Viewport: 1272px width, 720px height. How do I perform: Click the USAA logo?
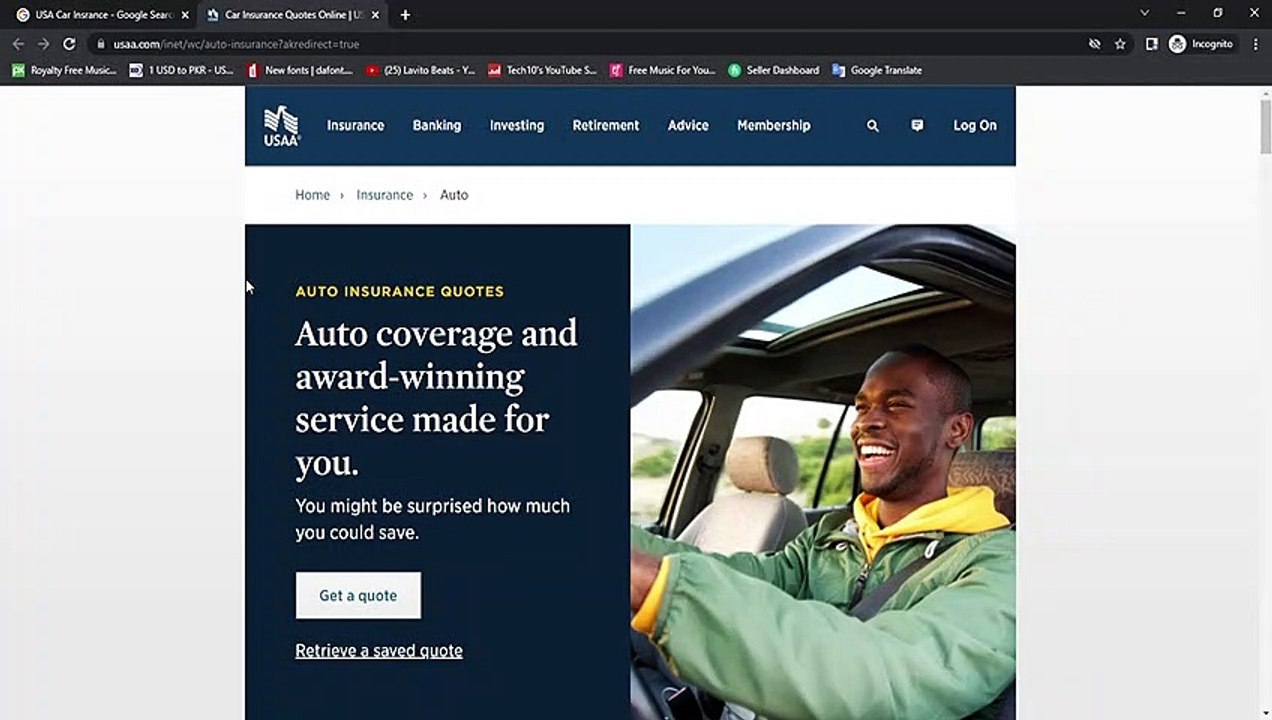point(281,126)
